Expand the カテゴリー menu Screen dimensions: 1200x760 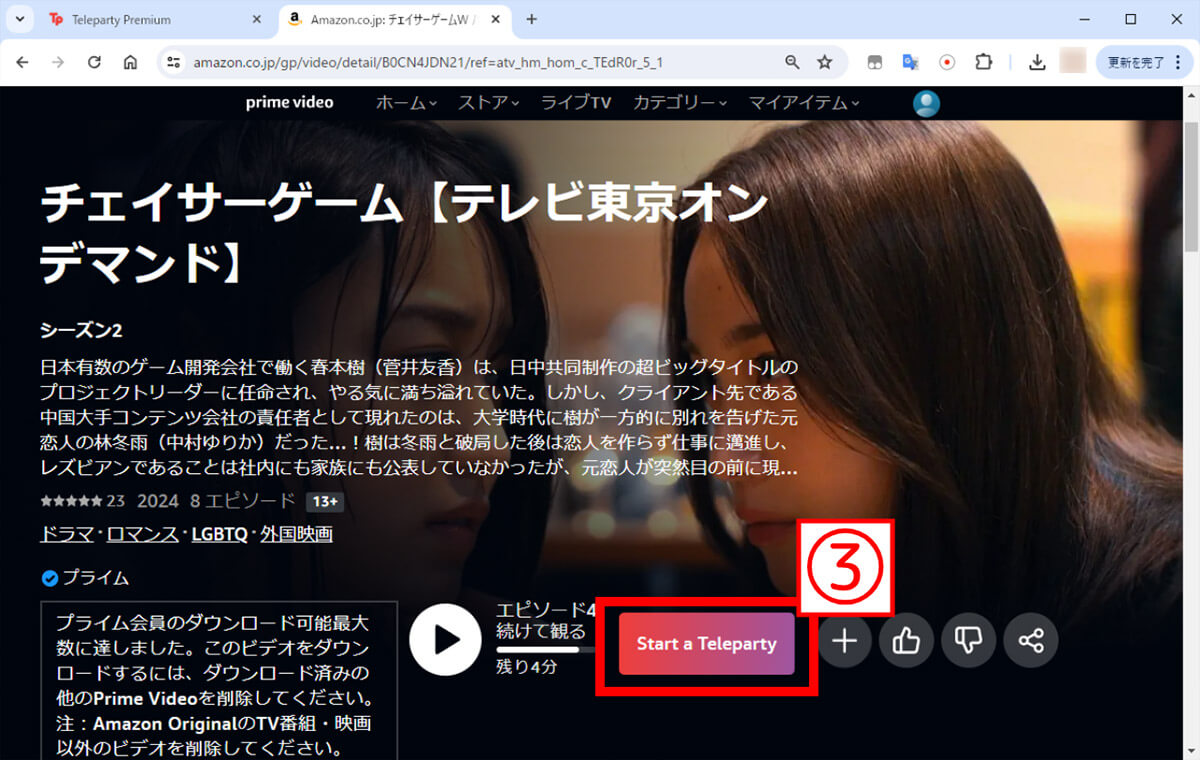coord(680,103)
